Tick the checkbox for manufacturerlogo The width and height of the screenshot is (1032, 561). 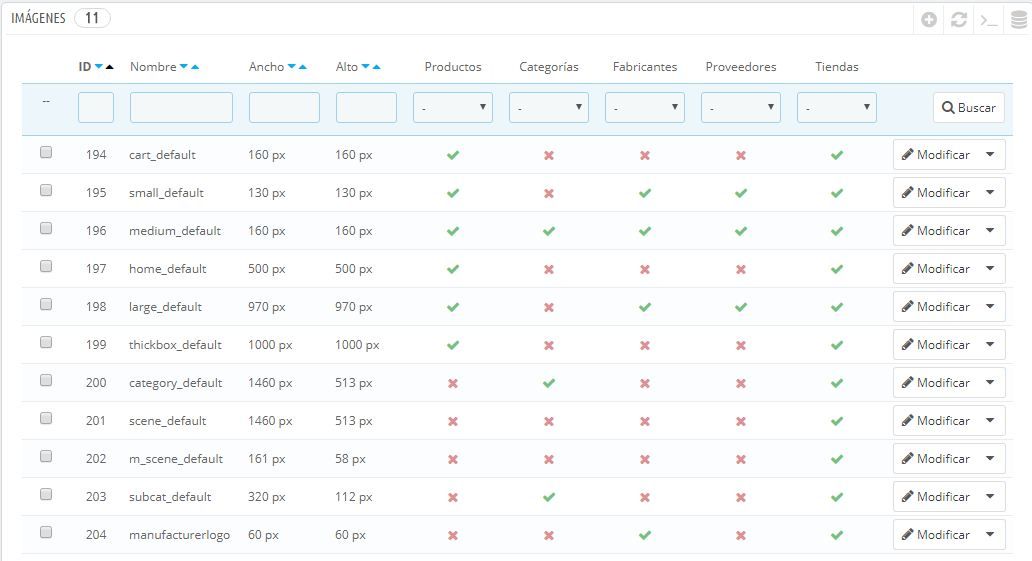46,533
